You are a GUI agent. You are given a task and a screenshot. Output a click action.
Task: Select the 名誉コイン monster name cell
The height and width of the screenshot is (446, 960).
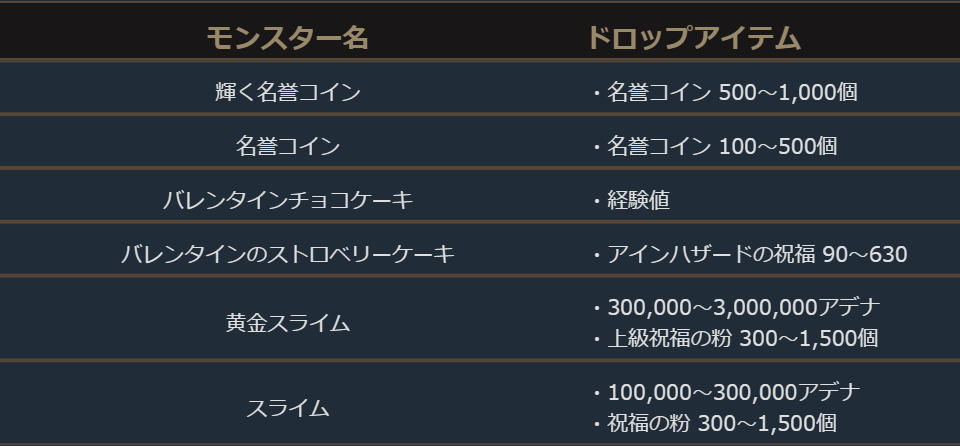point(287,146)
